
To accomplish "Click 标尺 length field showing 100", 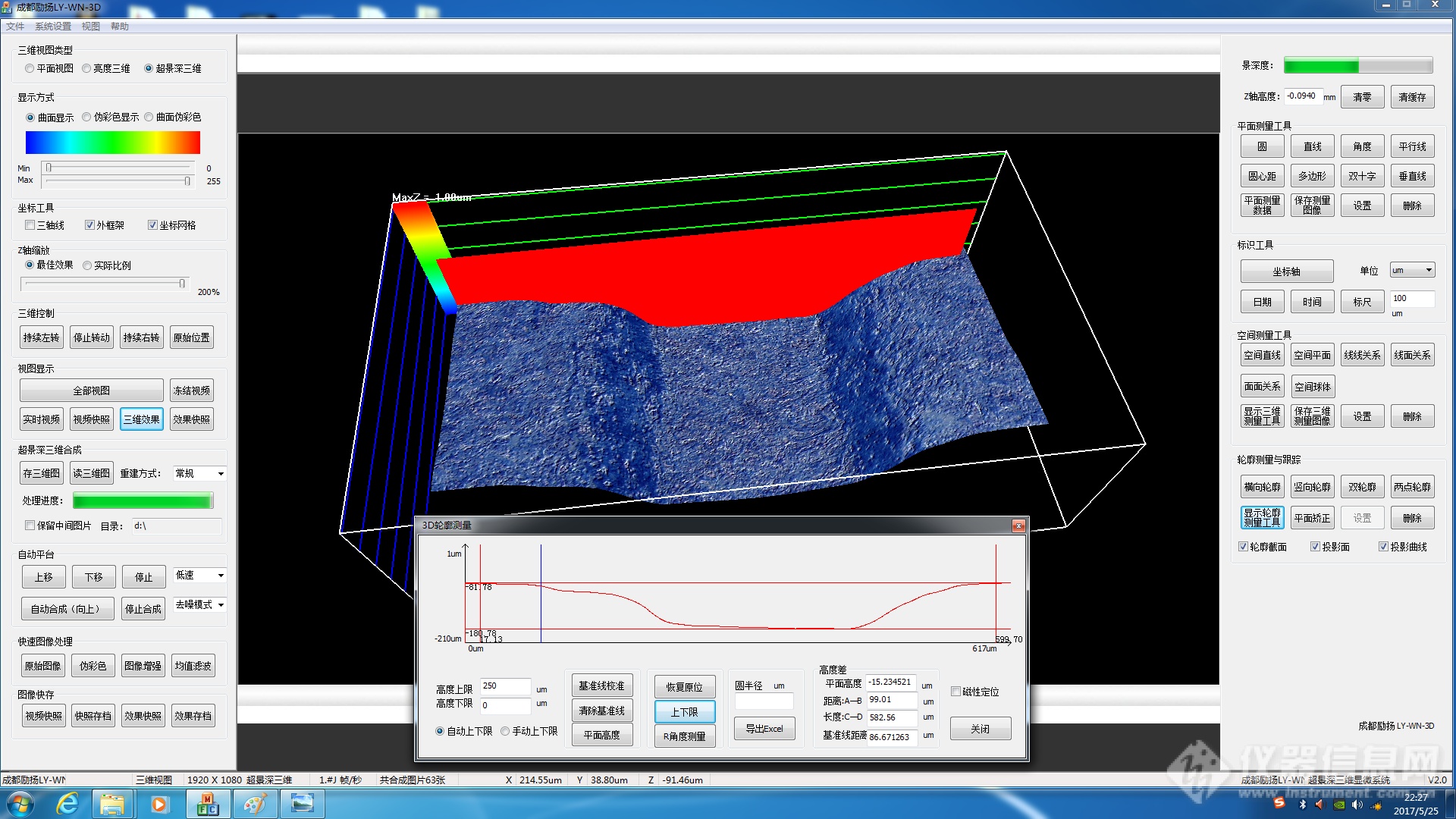I will (1413, 299).
